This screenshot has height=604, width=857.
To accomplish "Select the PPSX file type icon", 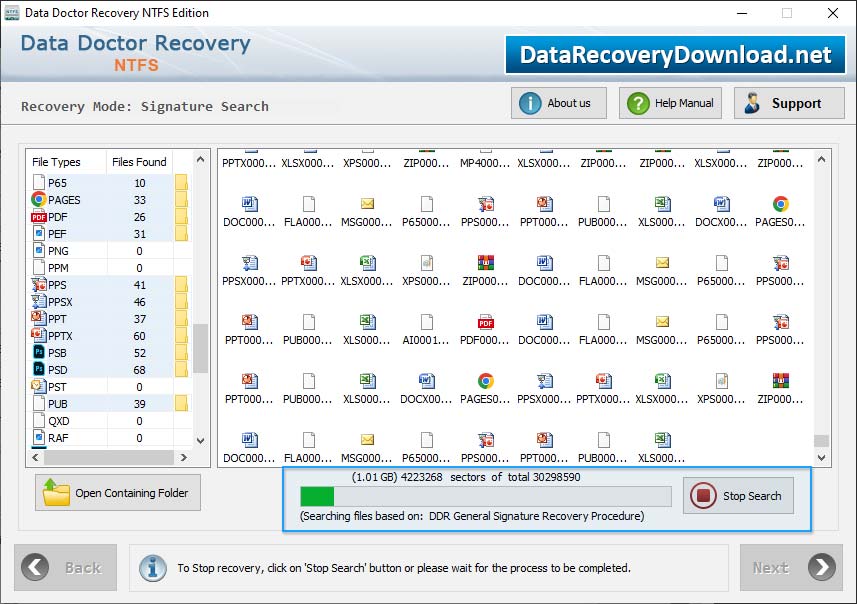I will (x=38, y=302).
